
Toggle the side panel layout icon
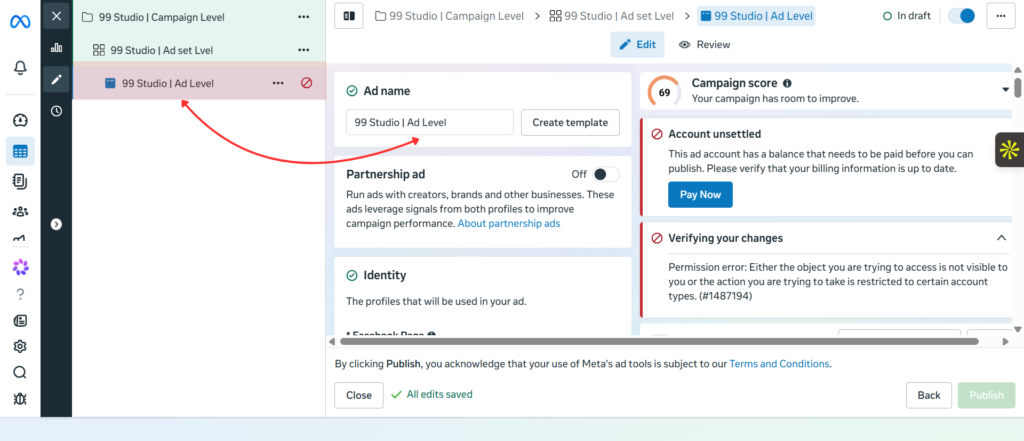(x=349, y=16)
